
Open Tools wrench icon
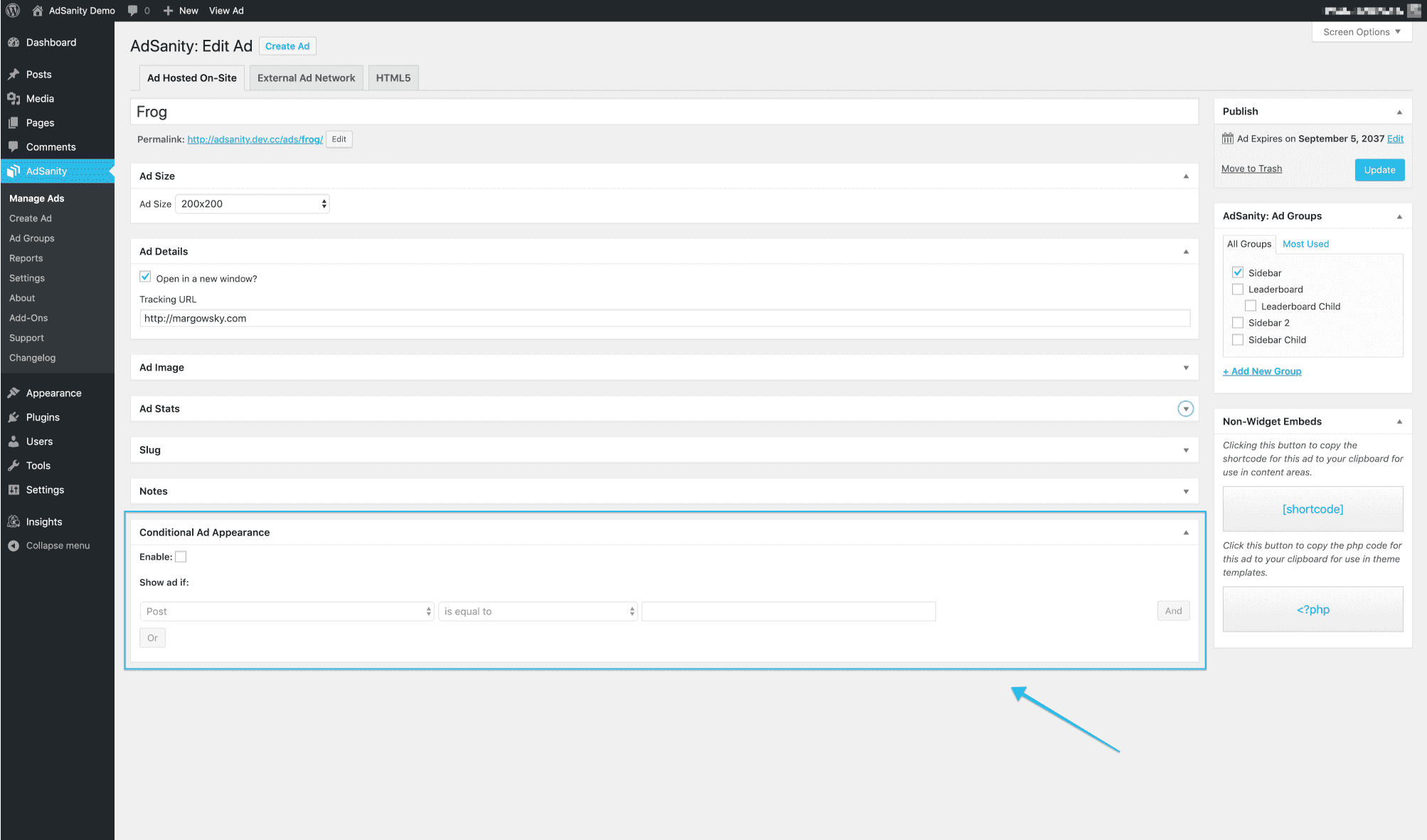tap(14, 465)
